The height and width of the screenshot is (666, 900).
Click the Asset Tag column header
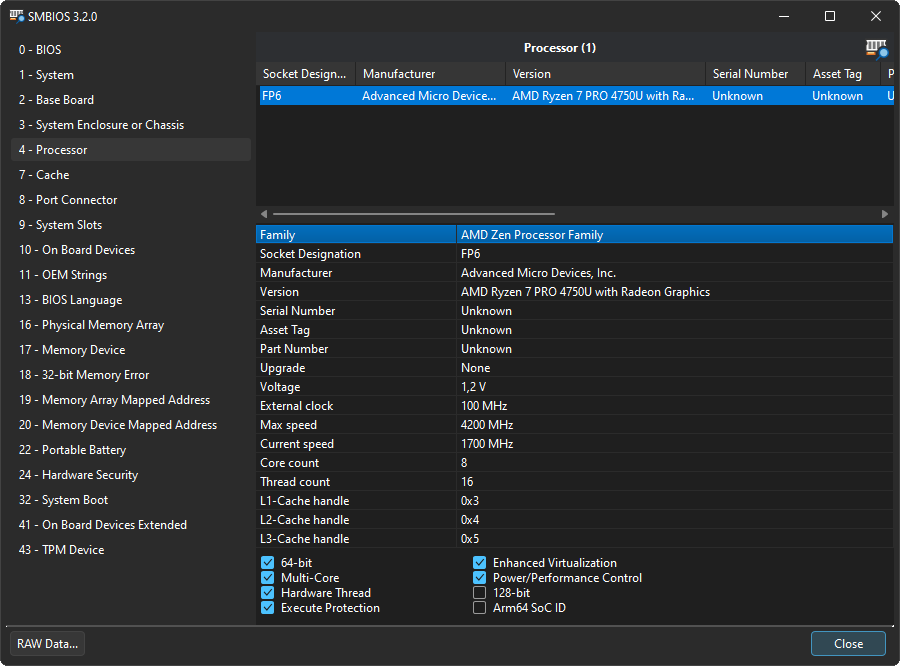click(x=843, y=74)
